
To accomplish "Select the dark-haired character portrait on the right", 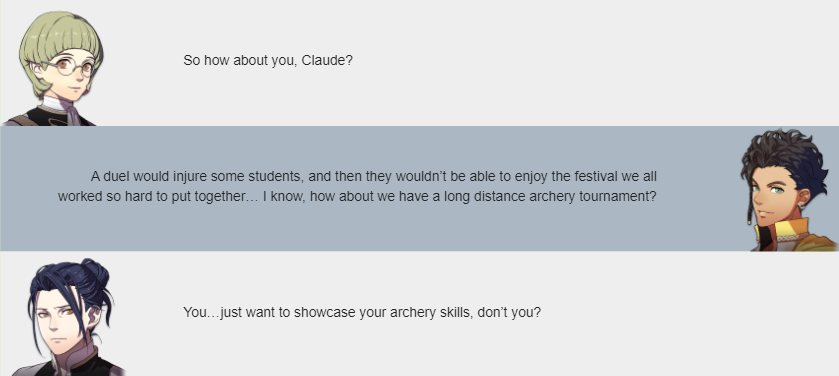I will coord(790,190).
